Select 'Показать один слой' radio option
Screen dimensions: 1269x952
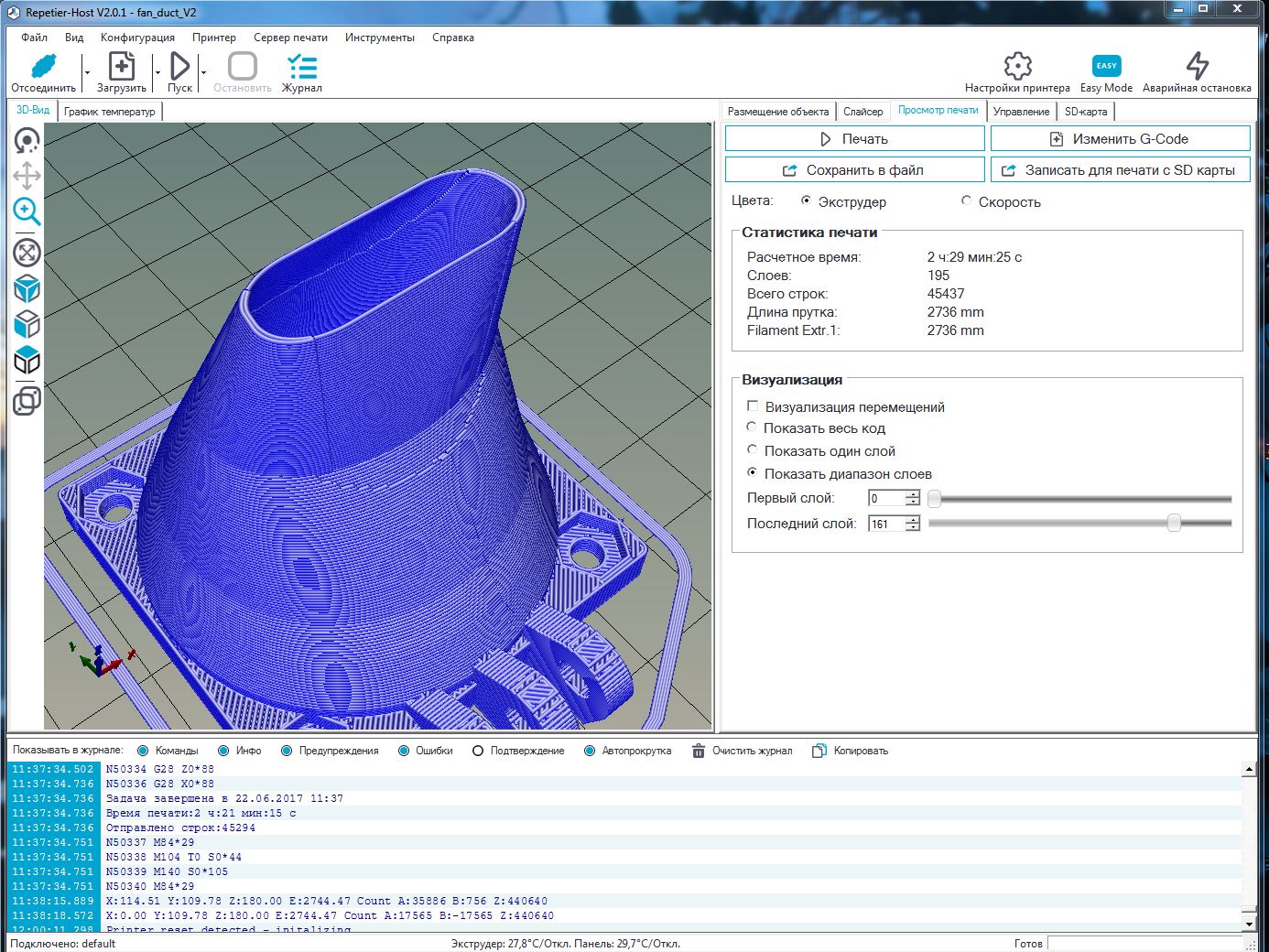click(x=753, y=450)
